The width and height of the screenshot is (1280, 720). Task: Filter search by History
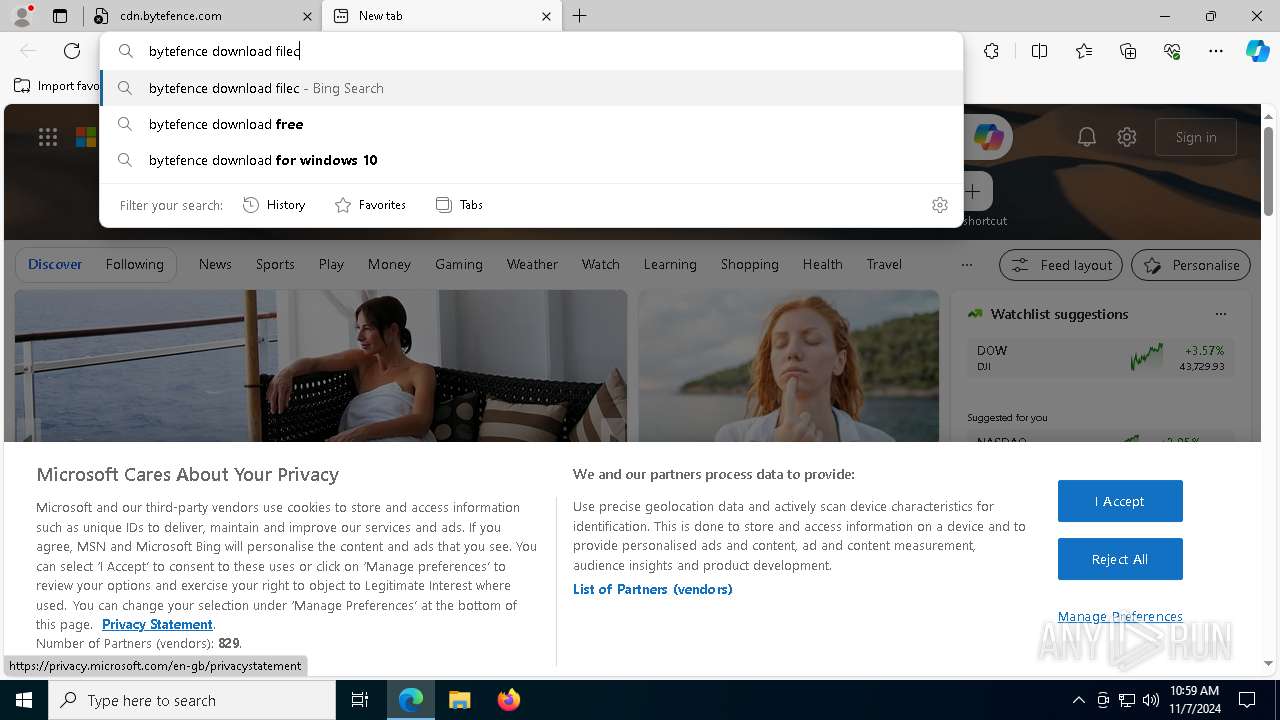click(x=274, y=205)
